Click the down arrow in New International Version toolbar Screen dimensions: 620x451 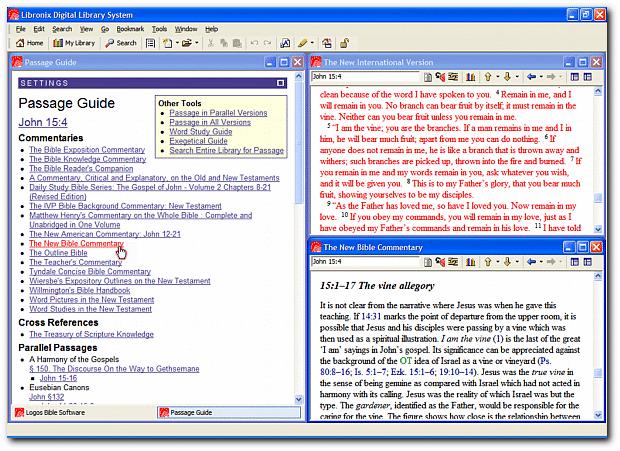click(x=507, y=77)
